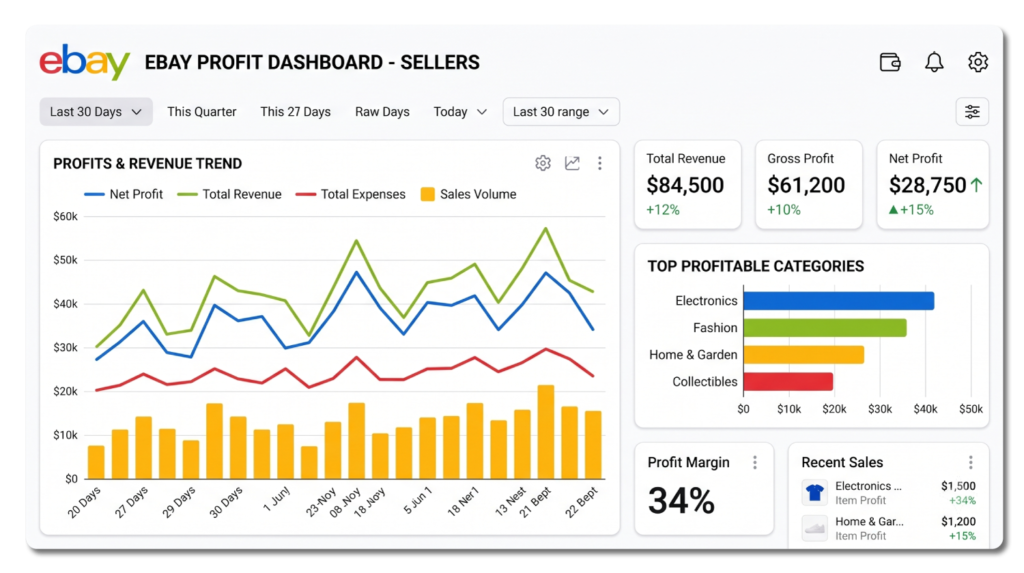
Task: Toggle Total Expenses legend series
Action: [350, 194]
